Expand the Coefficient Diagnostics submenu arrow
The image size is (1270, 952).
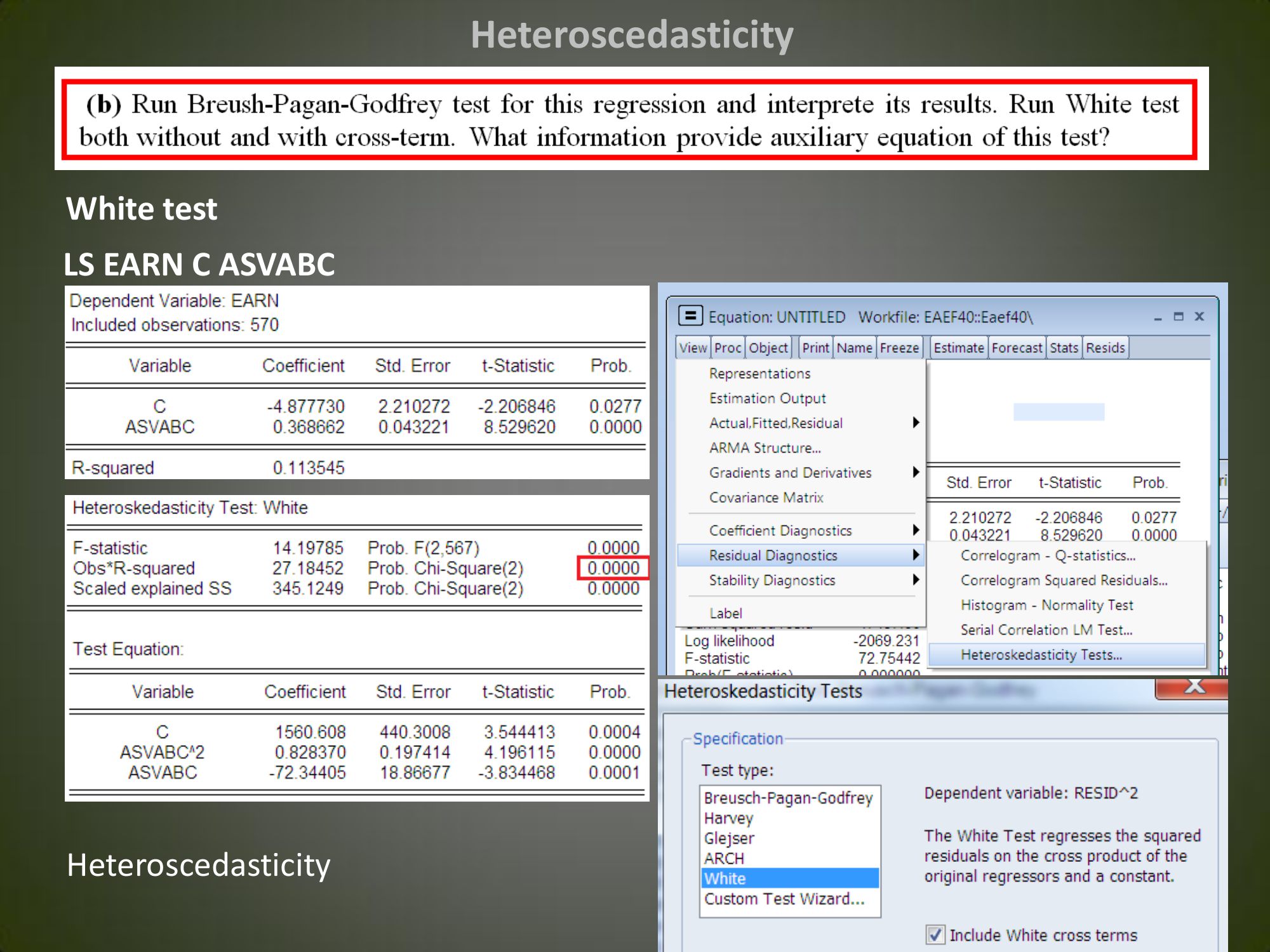pos(916,530)
